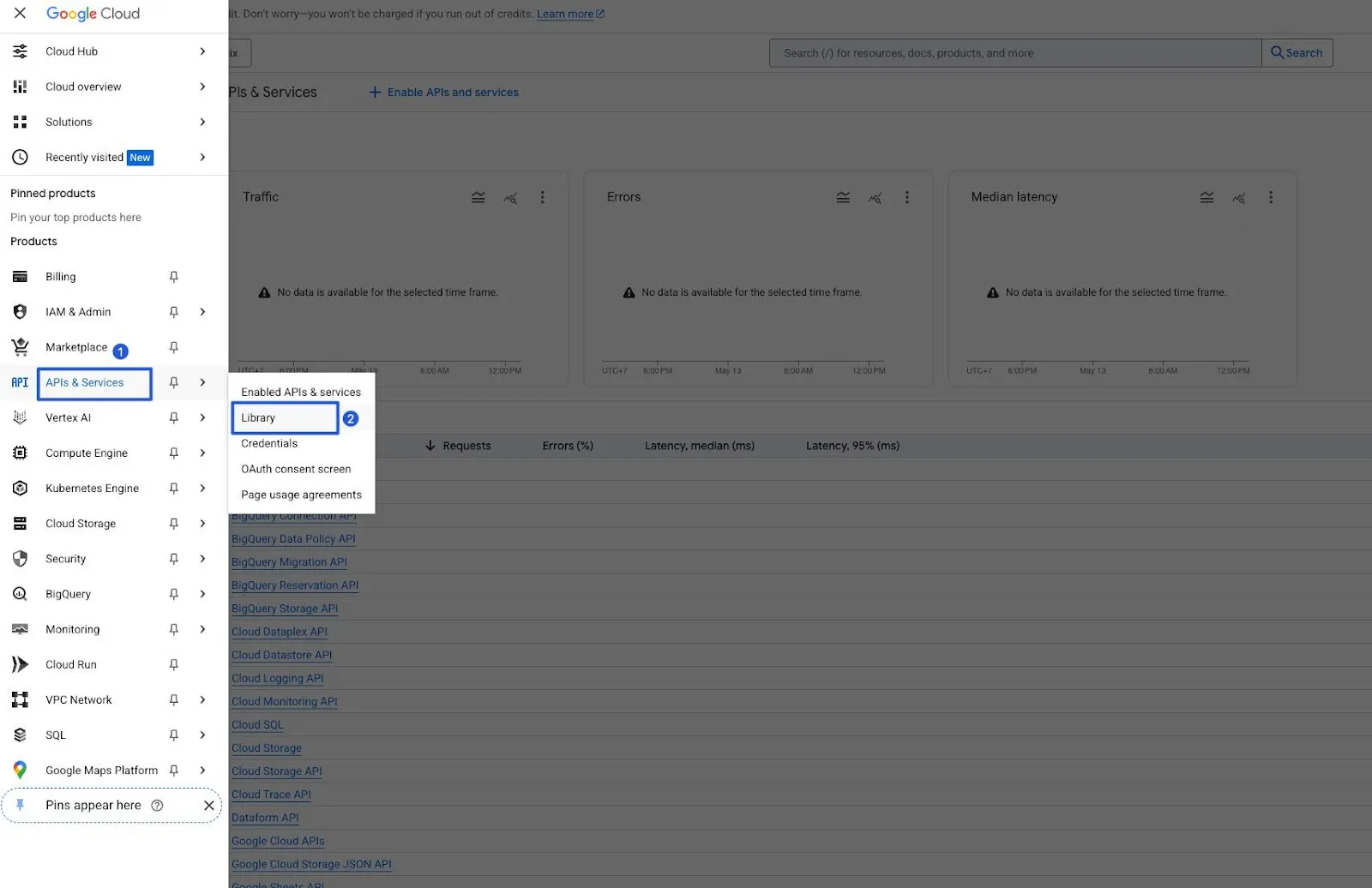Screen dimensions: 1372x888
Task: Click the Cloud Storage icon
Action: point(20,523)
